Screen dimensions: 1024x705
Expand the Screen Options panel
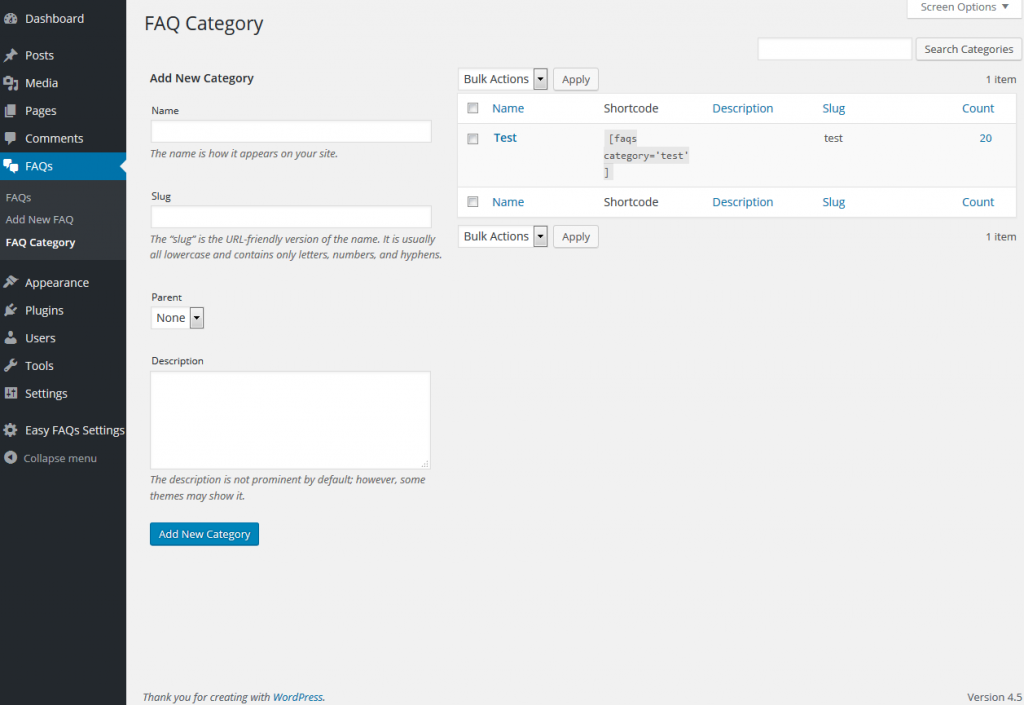pos(964,8)
